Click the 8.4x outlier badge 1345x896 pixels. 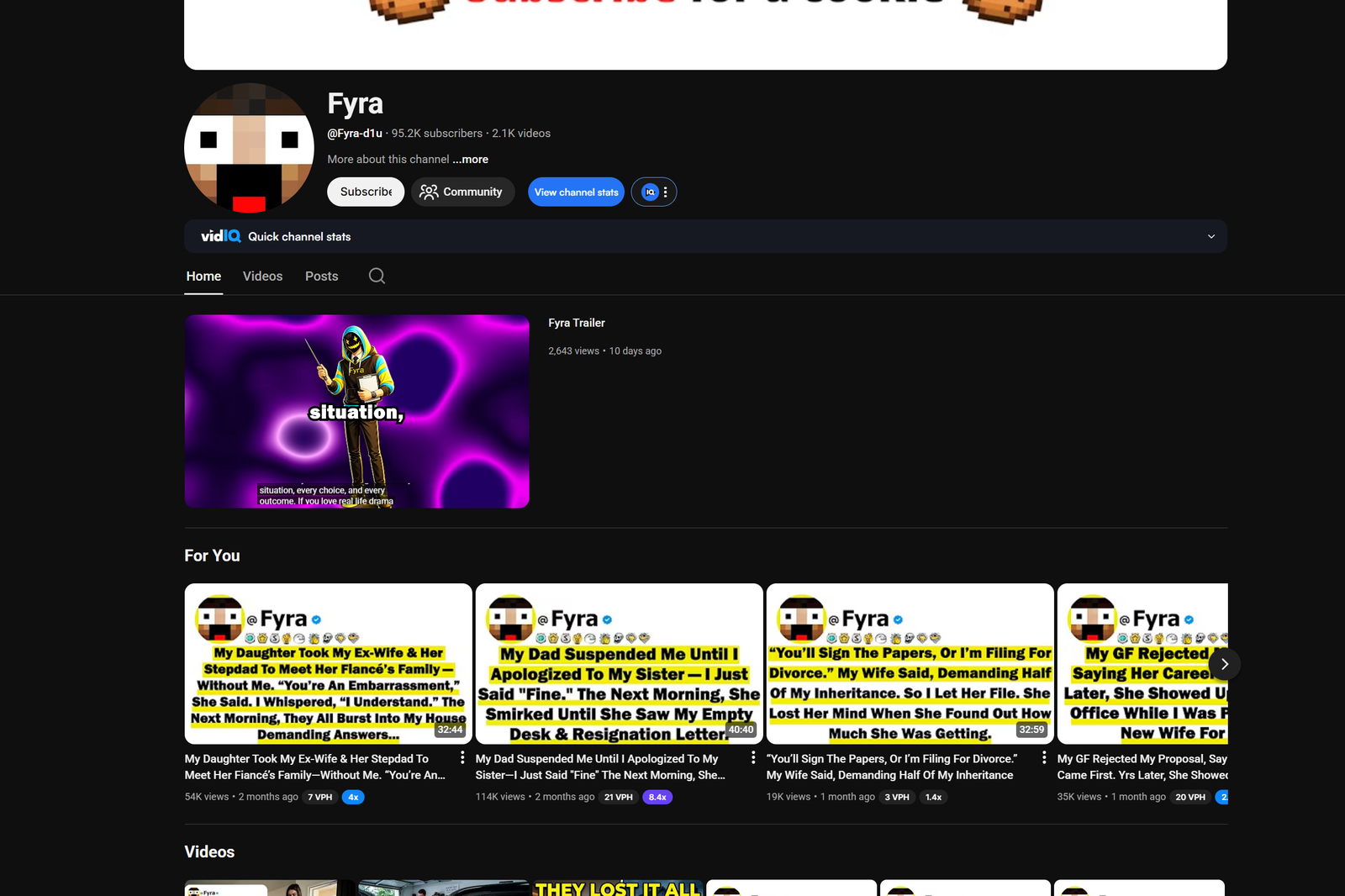[657, 797]
